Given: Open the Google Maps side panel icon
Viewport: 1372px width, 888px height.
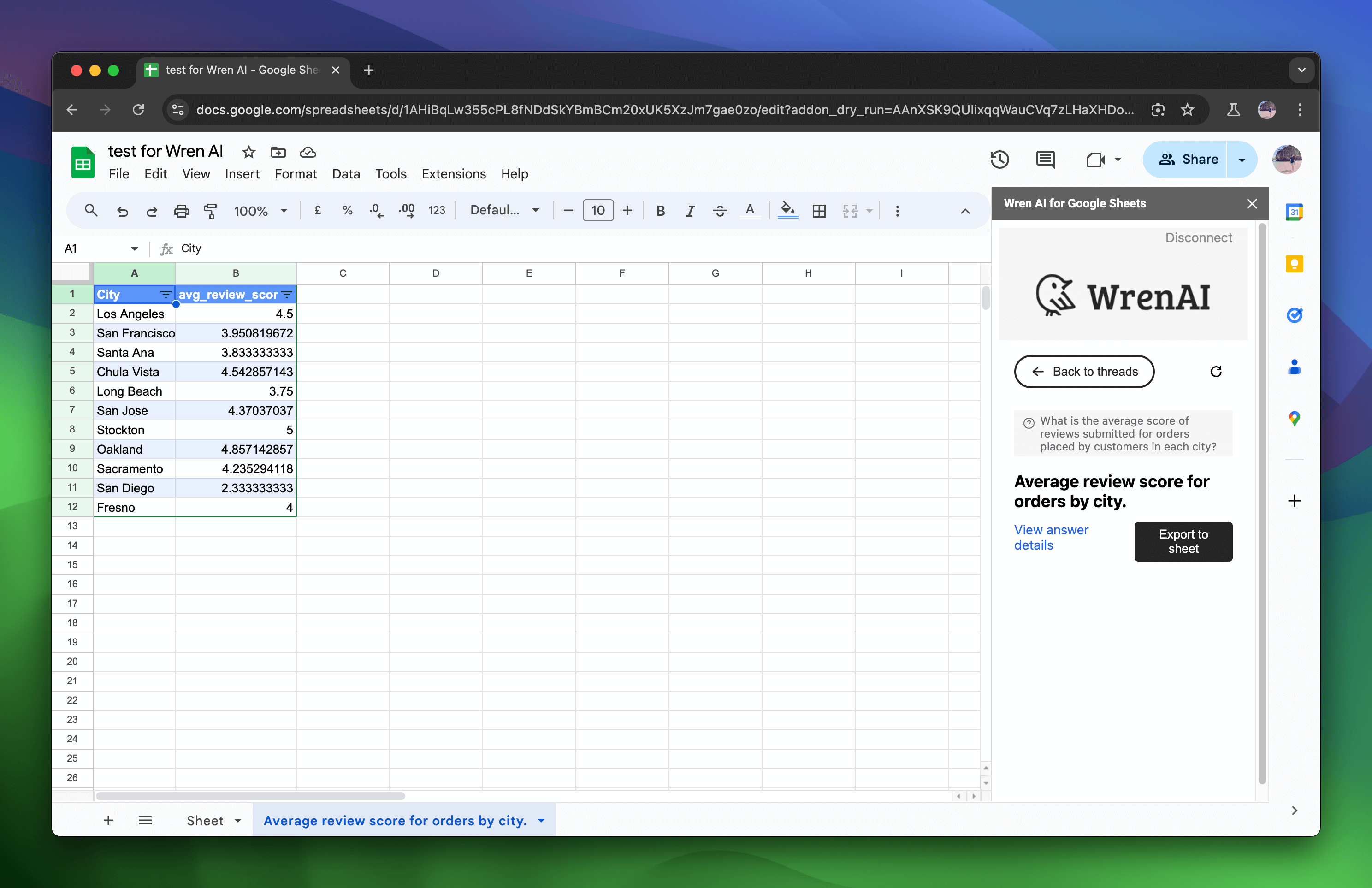Looking at the screenshot, I should (x=1294, y=419).
